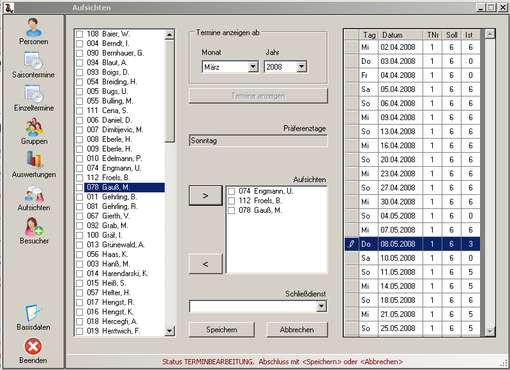Click the Speichern button

(x=222, y=330)
